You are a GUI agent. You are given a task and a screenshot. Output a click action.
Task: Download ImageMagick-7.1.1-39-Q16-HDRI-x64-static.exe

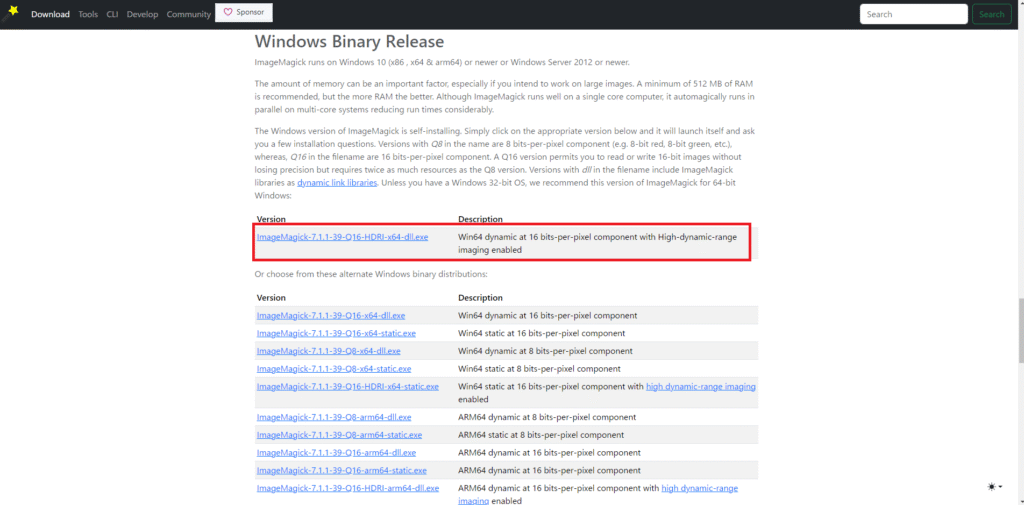pyautogui.click(x=347, y=386)
